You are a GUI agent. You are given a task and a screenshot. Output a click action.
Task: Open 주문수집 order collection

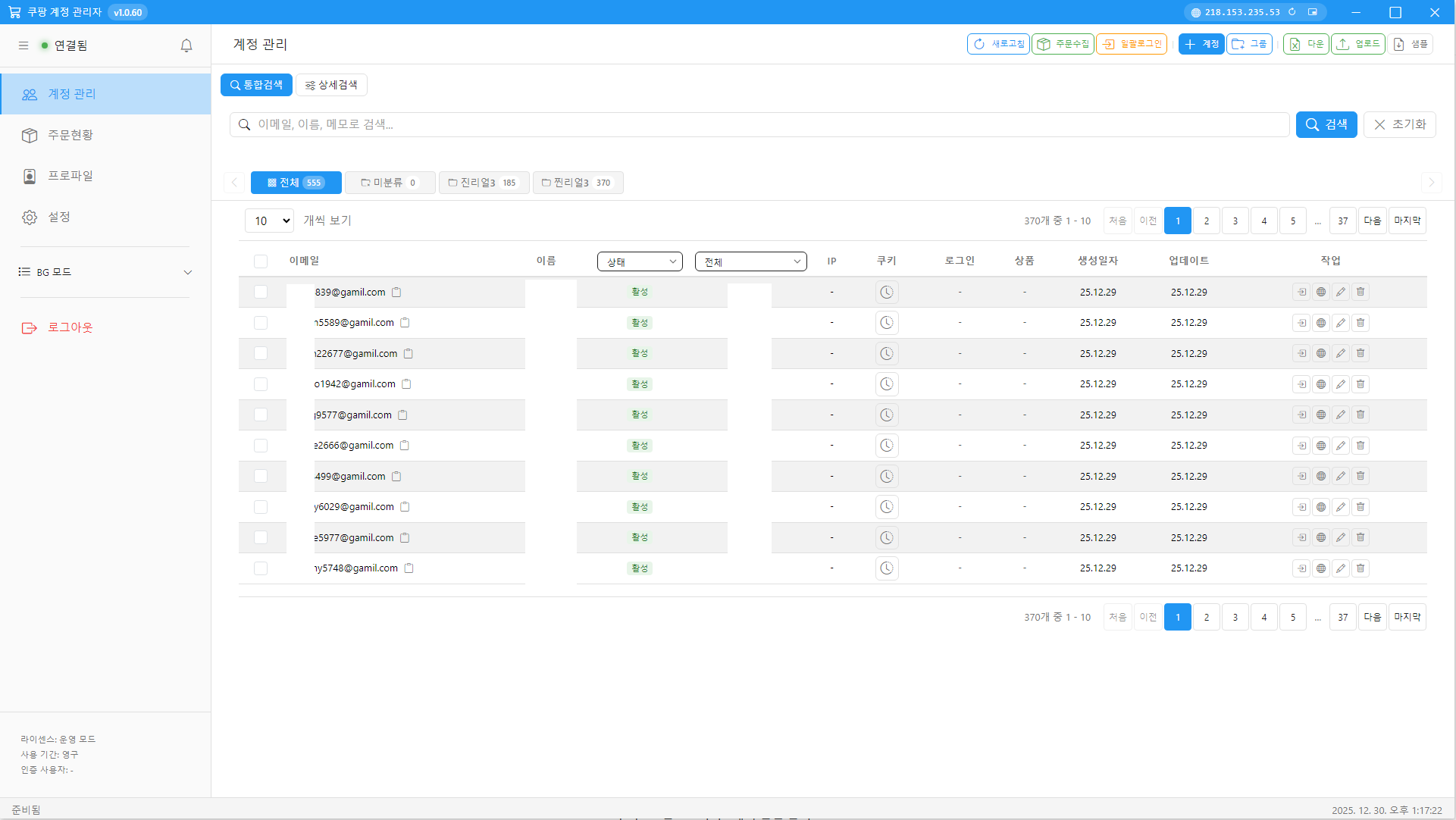click(1063, 44)
